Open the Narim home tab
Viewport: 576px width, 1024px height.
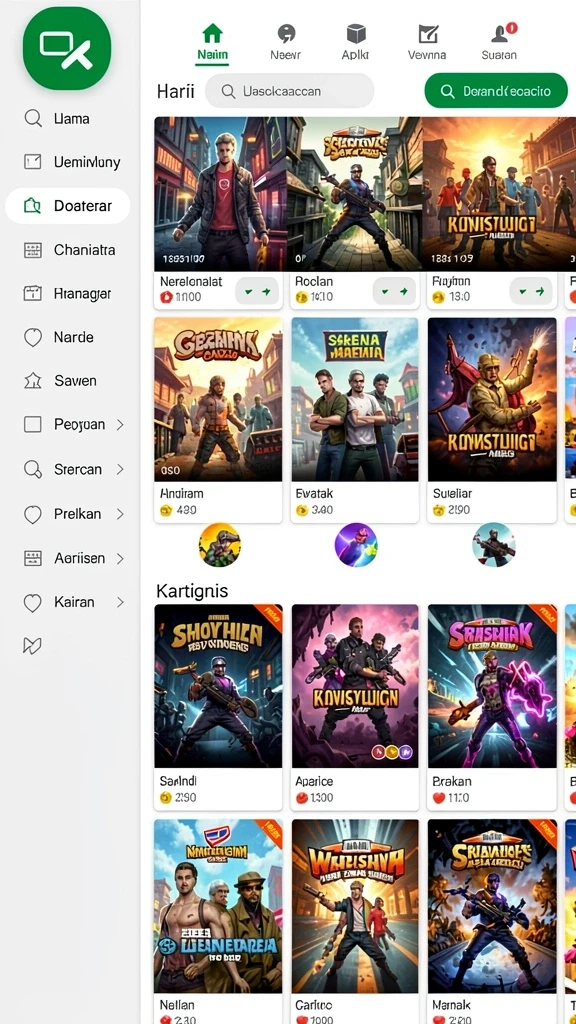click(212, 43)
